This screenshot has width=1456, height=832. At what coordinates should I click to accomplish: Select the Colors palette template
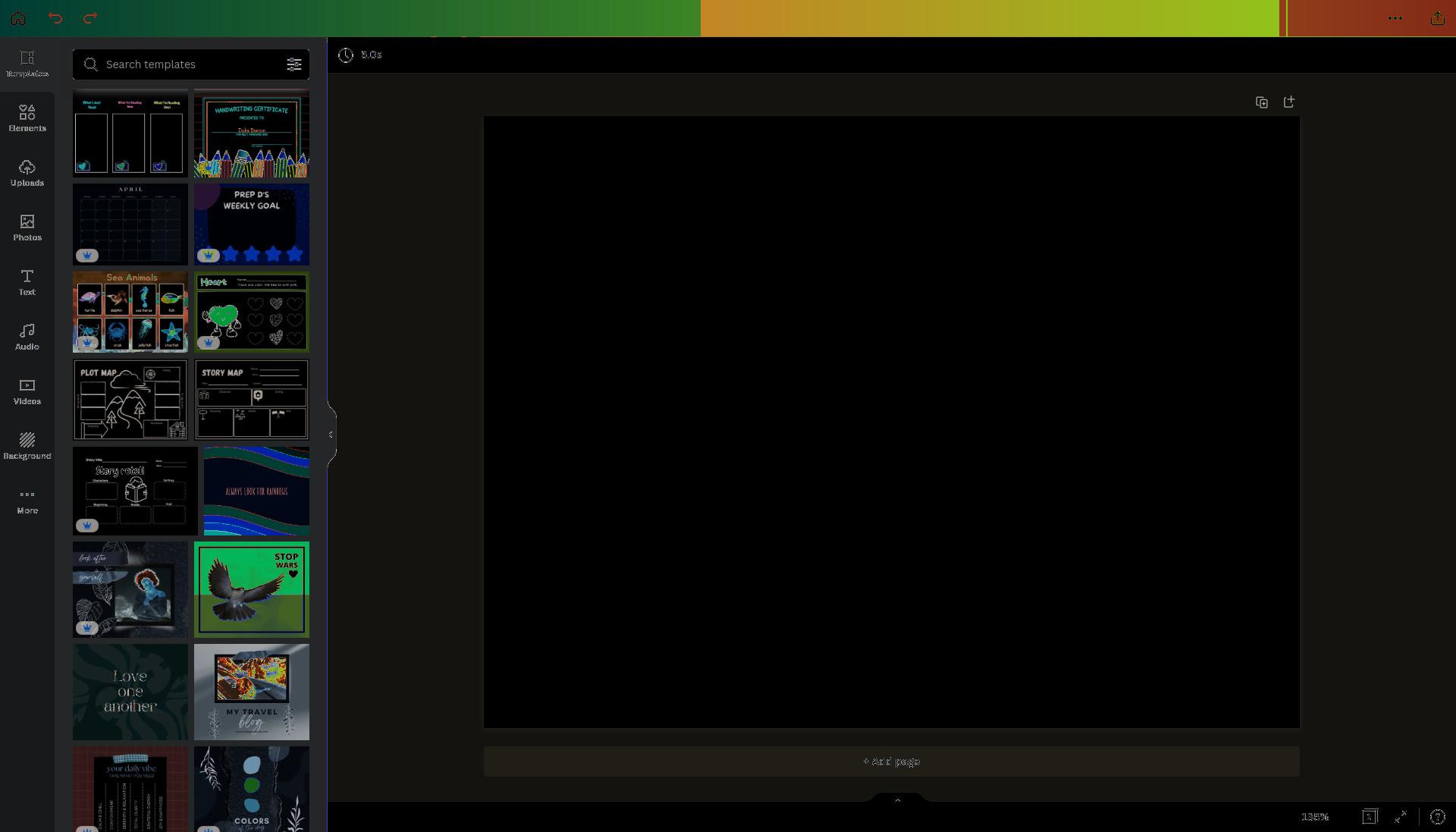coord(252,789)
